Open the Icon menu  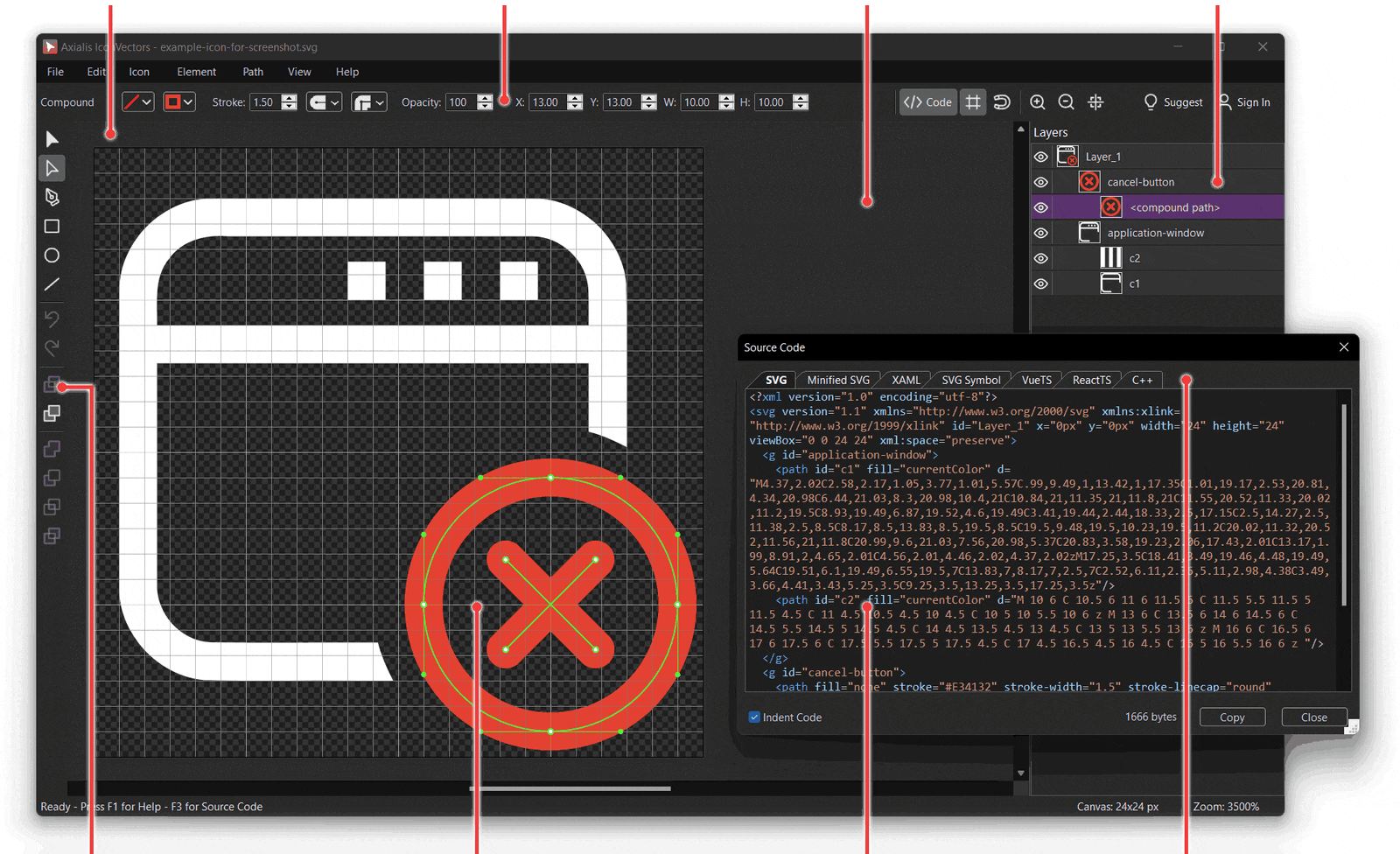139,72
